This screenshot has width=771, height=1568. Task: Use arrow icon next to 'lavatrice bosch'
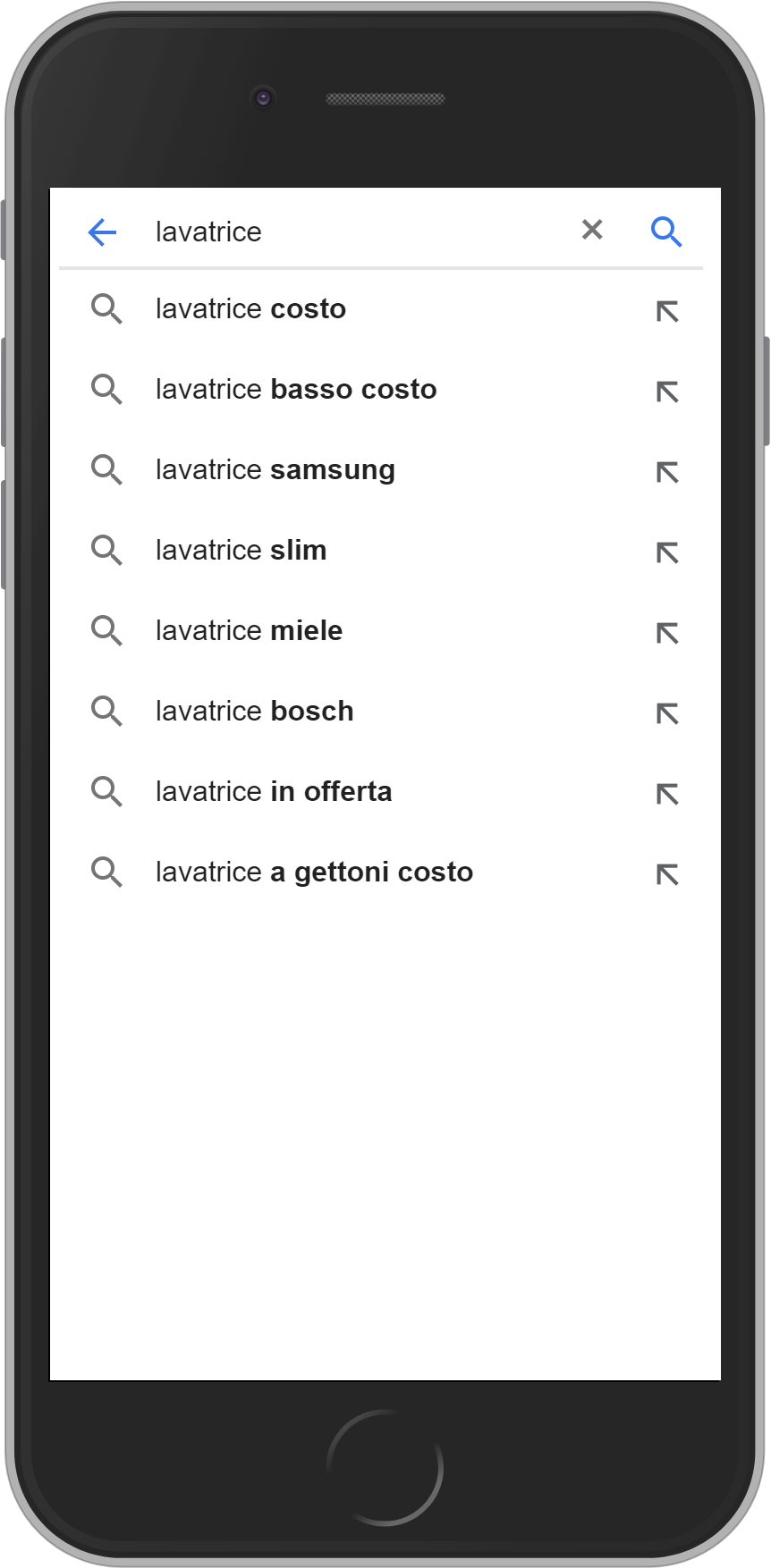[x=667, y=713]
